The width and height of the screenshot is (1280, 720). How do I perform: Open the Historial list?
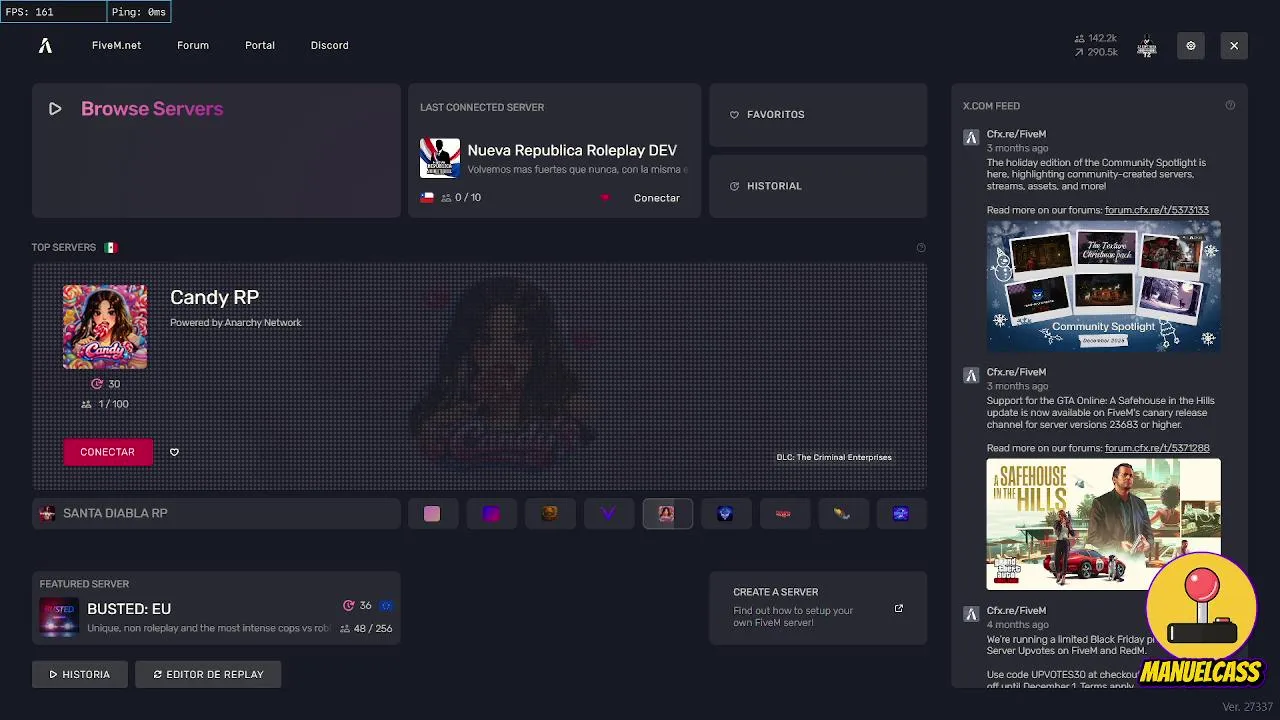pyautogui.click(x=818, y=186)
